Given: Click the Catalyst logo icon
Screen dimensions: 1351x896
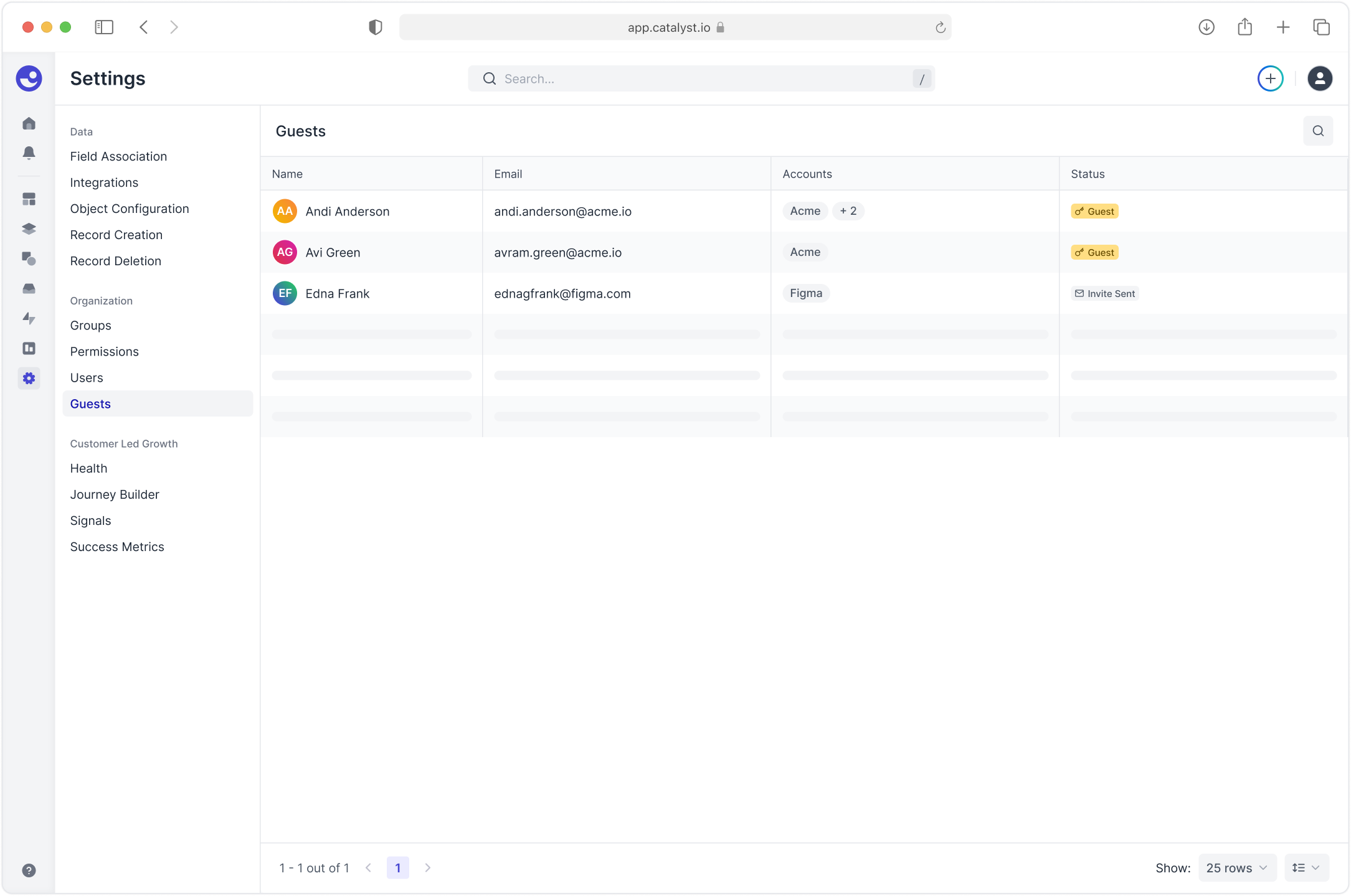Looking at the screenshot, I should 29,78.
